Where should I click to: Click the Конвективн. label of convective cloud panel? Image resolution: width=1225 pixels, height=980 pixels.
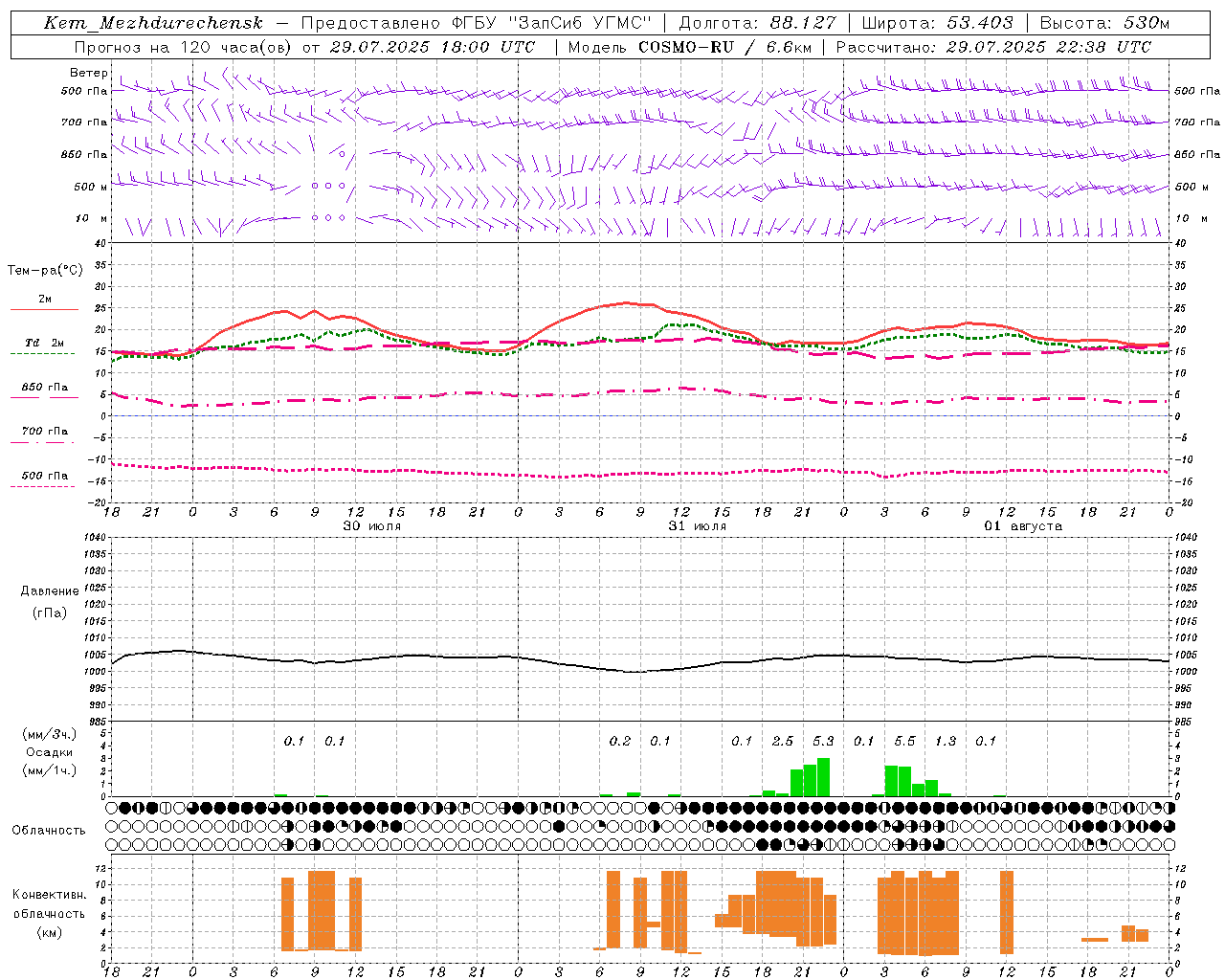[x=49, y=895]
